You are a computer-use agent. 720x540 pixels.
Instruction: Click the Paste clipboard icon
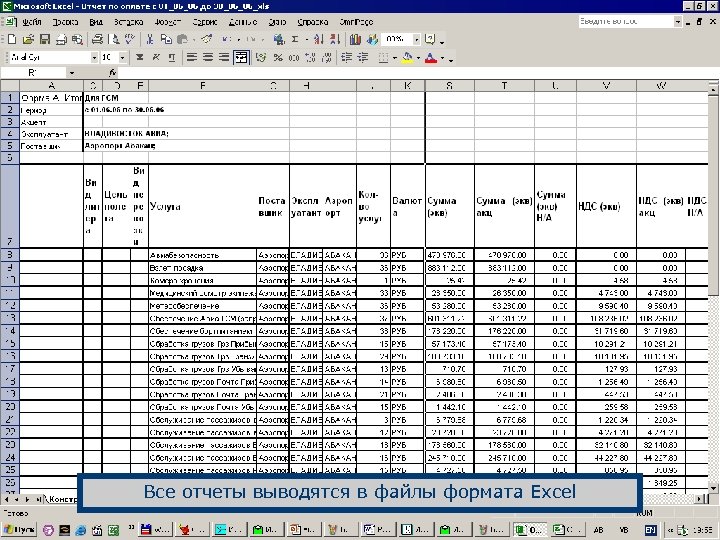coord(182,39)
